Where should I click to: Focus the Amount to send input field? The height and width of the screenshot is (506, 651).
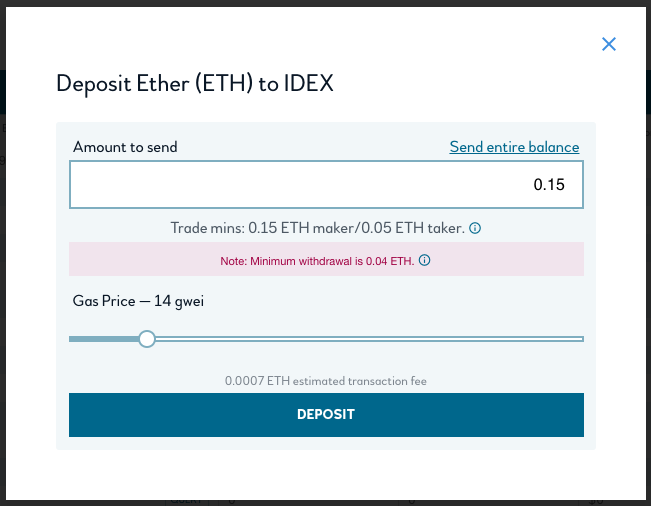(326, 184)
